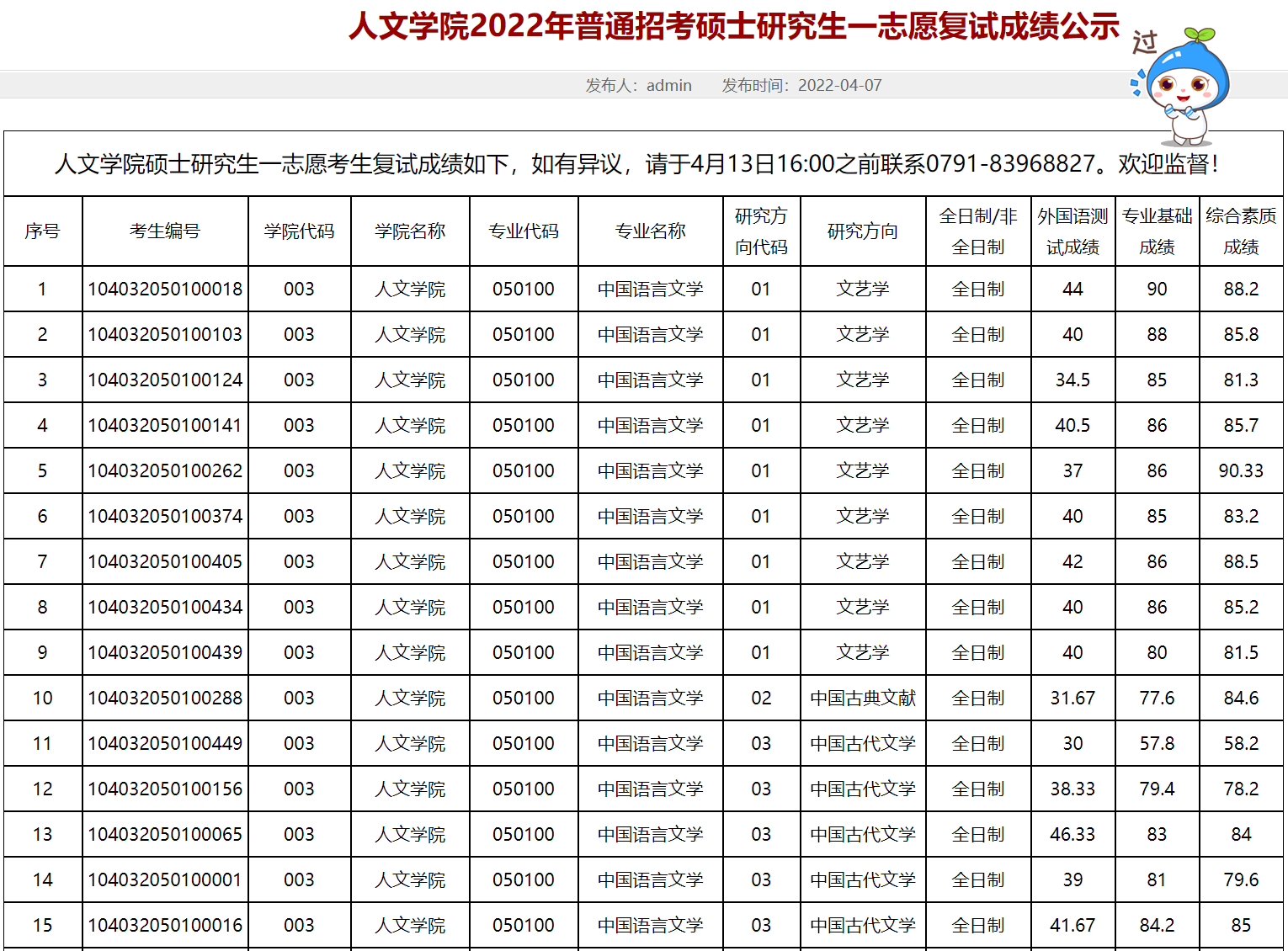Click the 考生编号 column header
Image resolution: width=1288 pixels, height=951 pixels.
click(165, 231)
